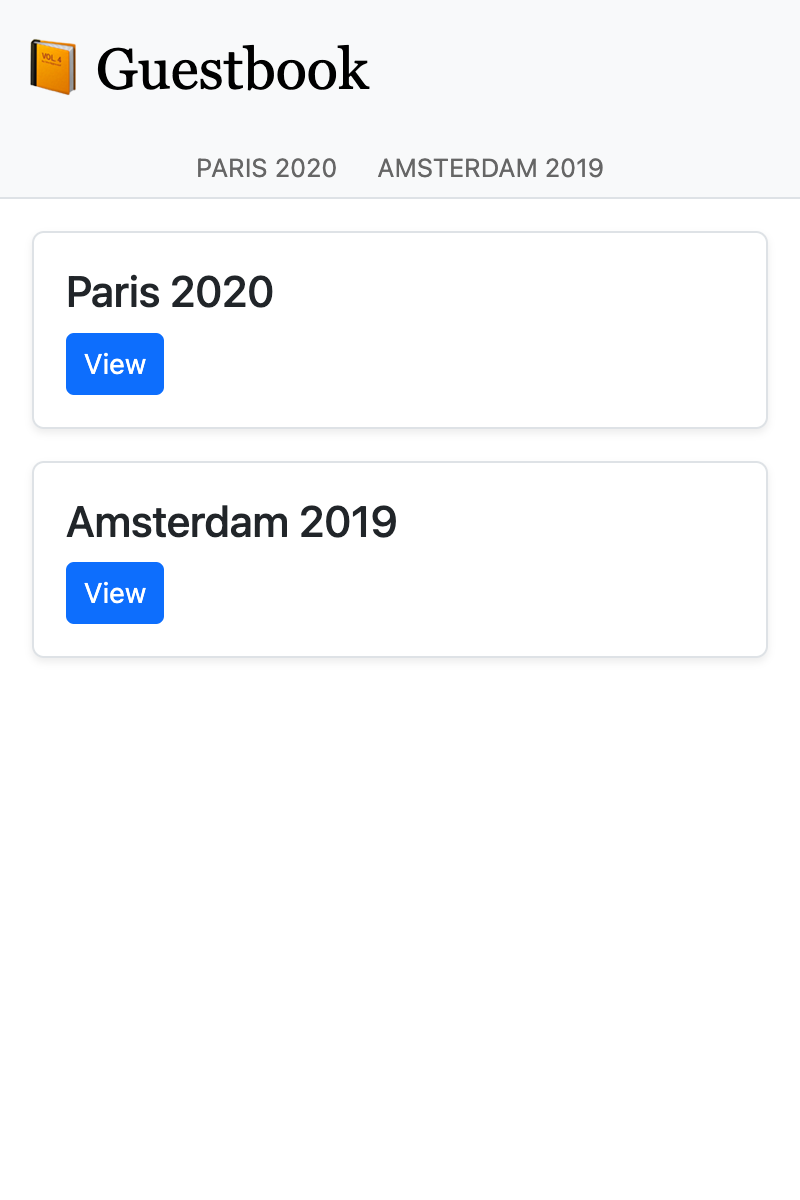
Task: Click the orange book icon
Action: (x=53, y=68)
